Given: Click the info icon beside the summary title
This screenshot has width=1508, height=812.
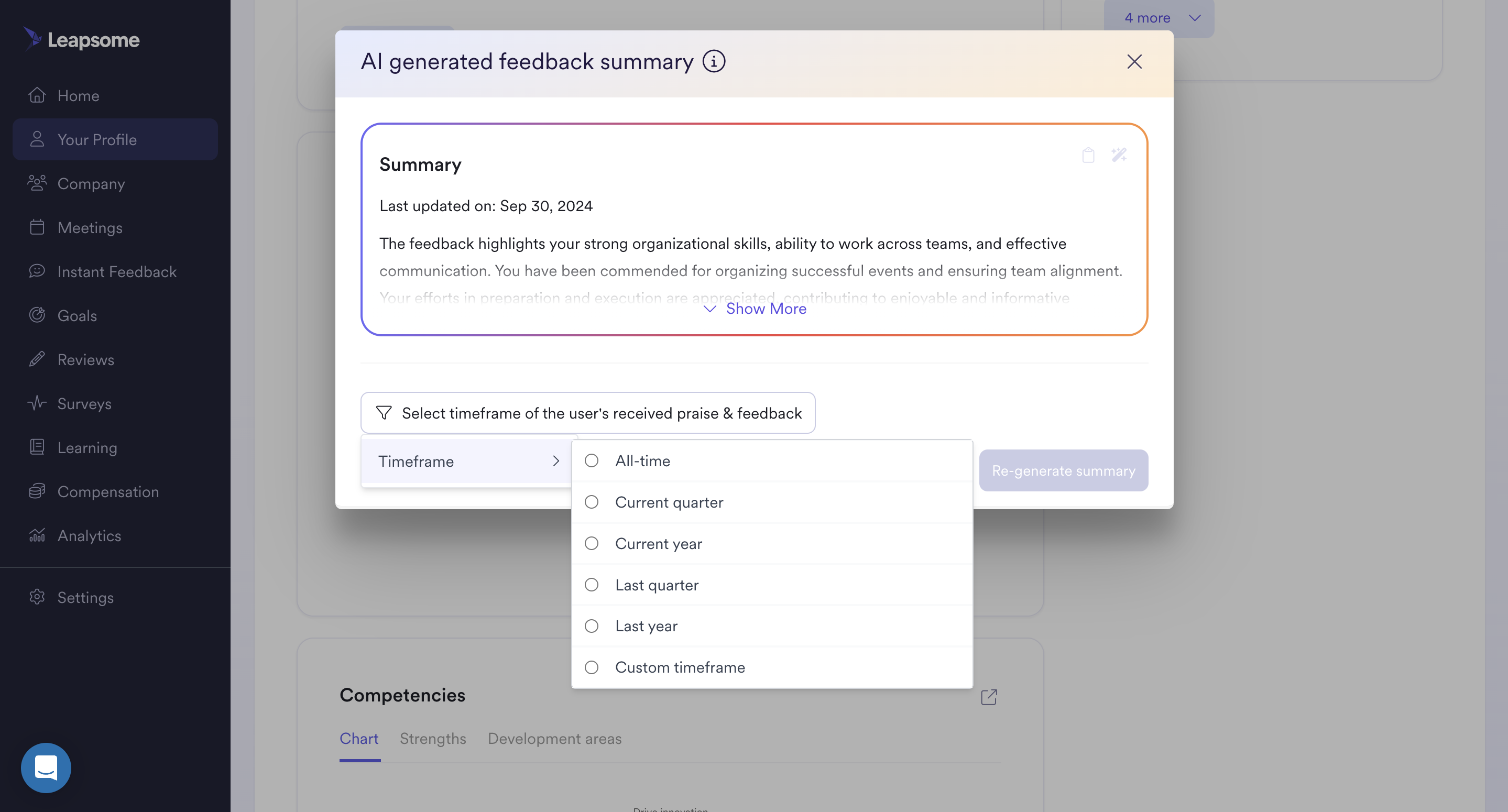Looking at the screenshot, I should pos(714,61).
